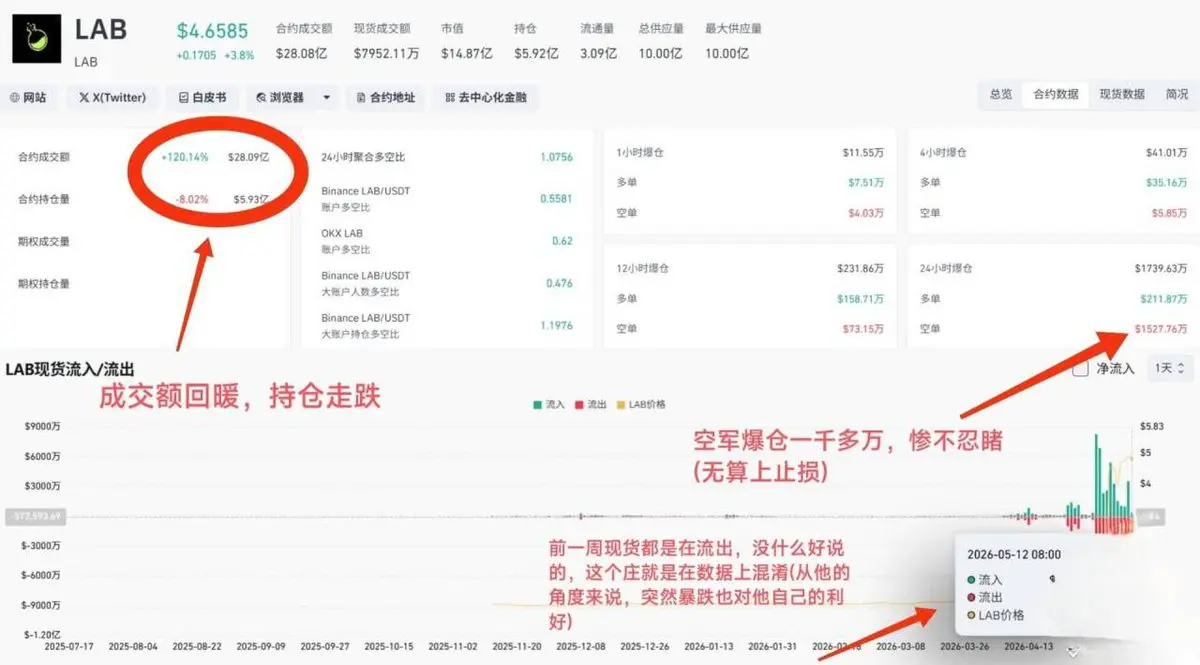Click Binance LAB/USDT 账户多空比 value 0.5581

[x=556, y=199]
